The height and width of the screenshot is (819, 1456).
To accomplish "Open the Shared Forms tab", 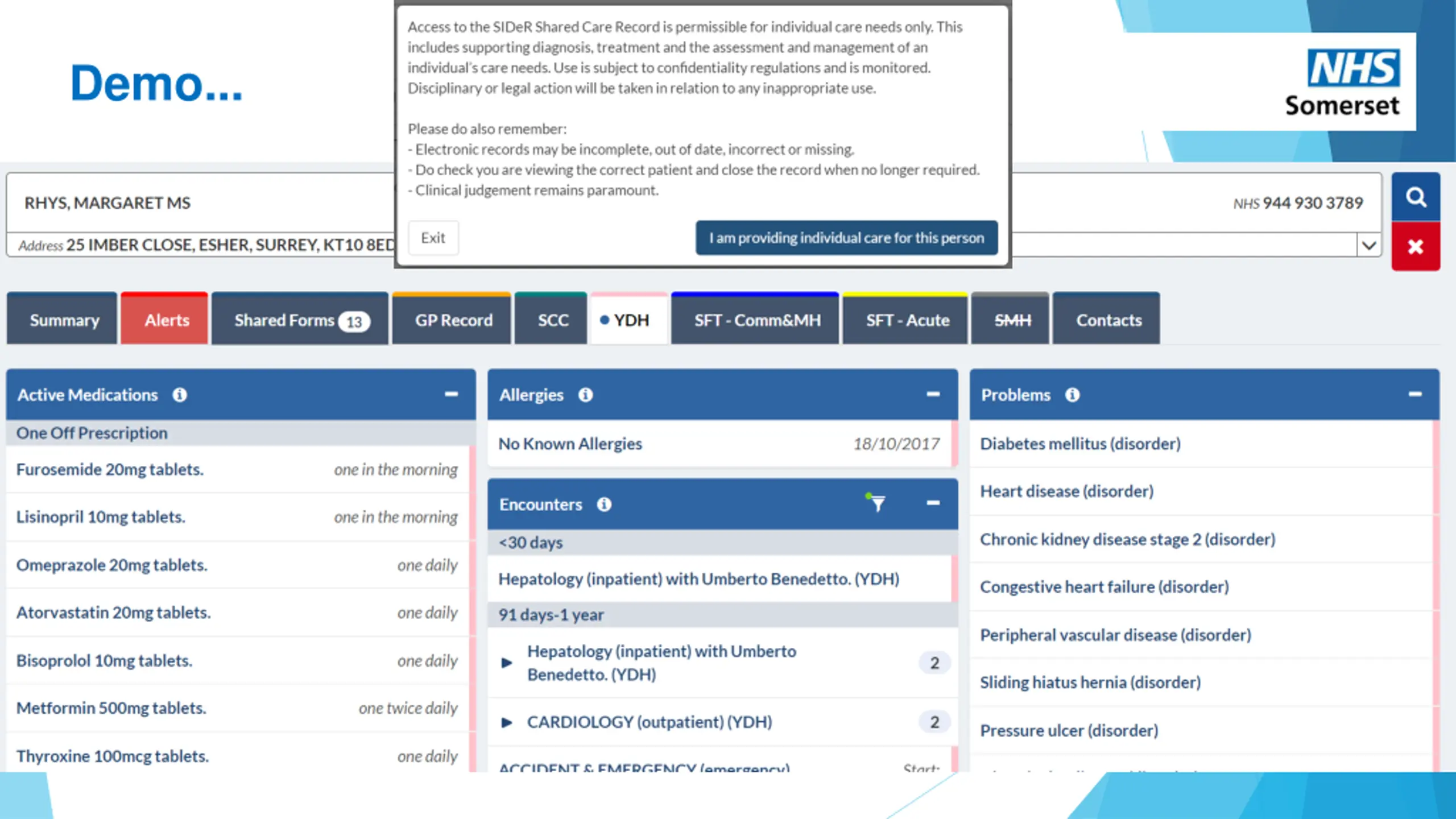I will (300, 320).
